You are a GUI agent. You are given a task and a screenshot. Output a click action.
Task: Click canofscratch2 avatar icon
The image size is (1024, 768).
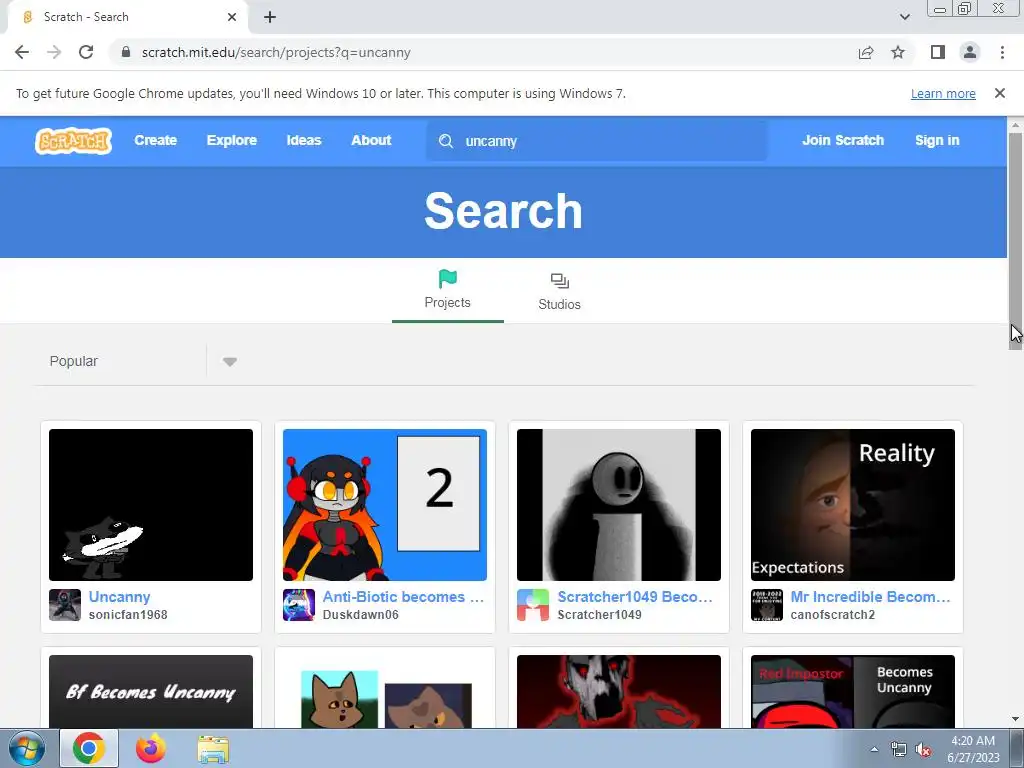click(767, 605)
